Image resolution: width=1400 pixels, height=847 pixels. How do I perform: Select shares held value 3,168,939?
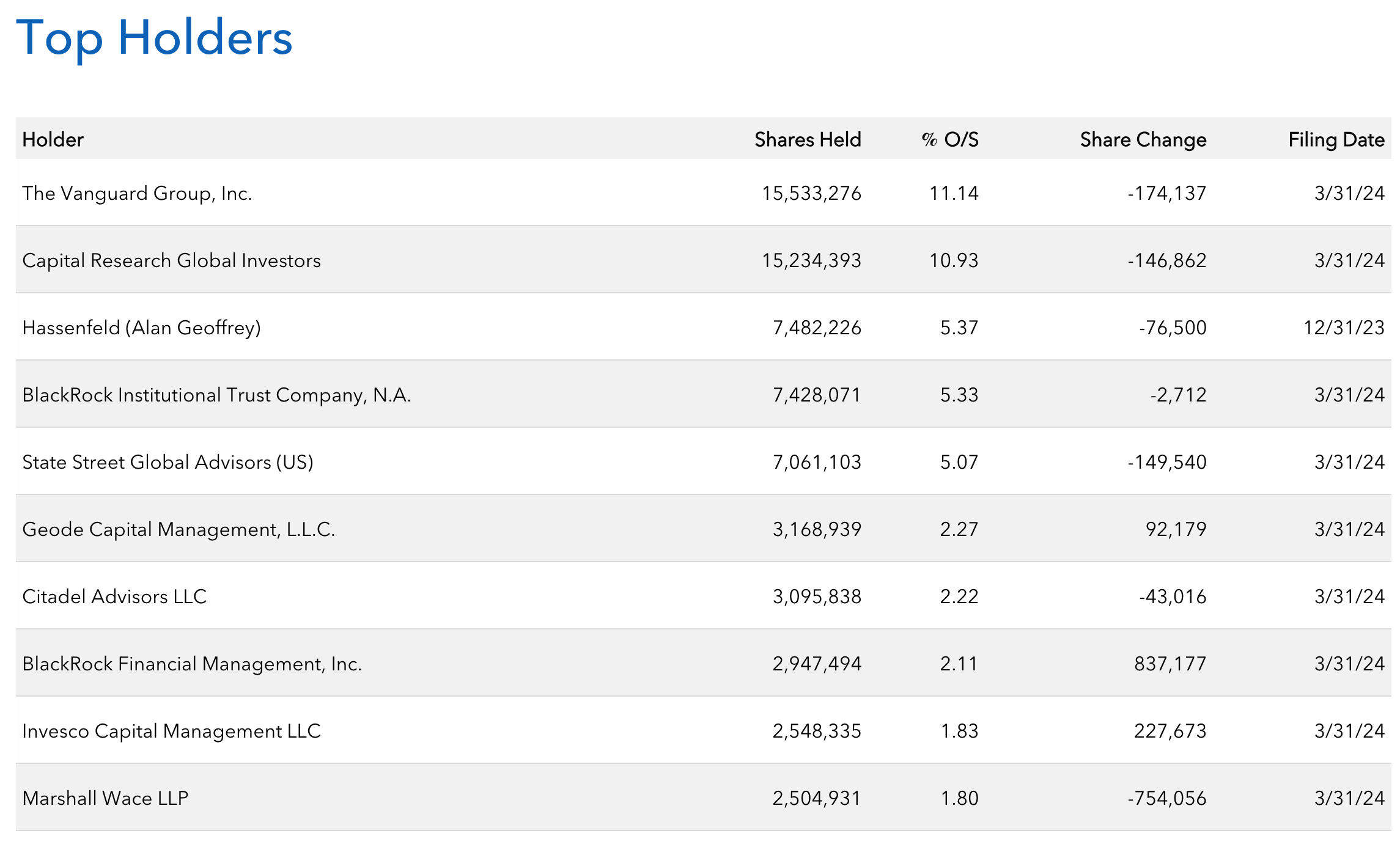817,529
